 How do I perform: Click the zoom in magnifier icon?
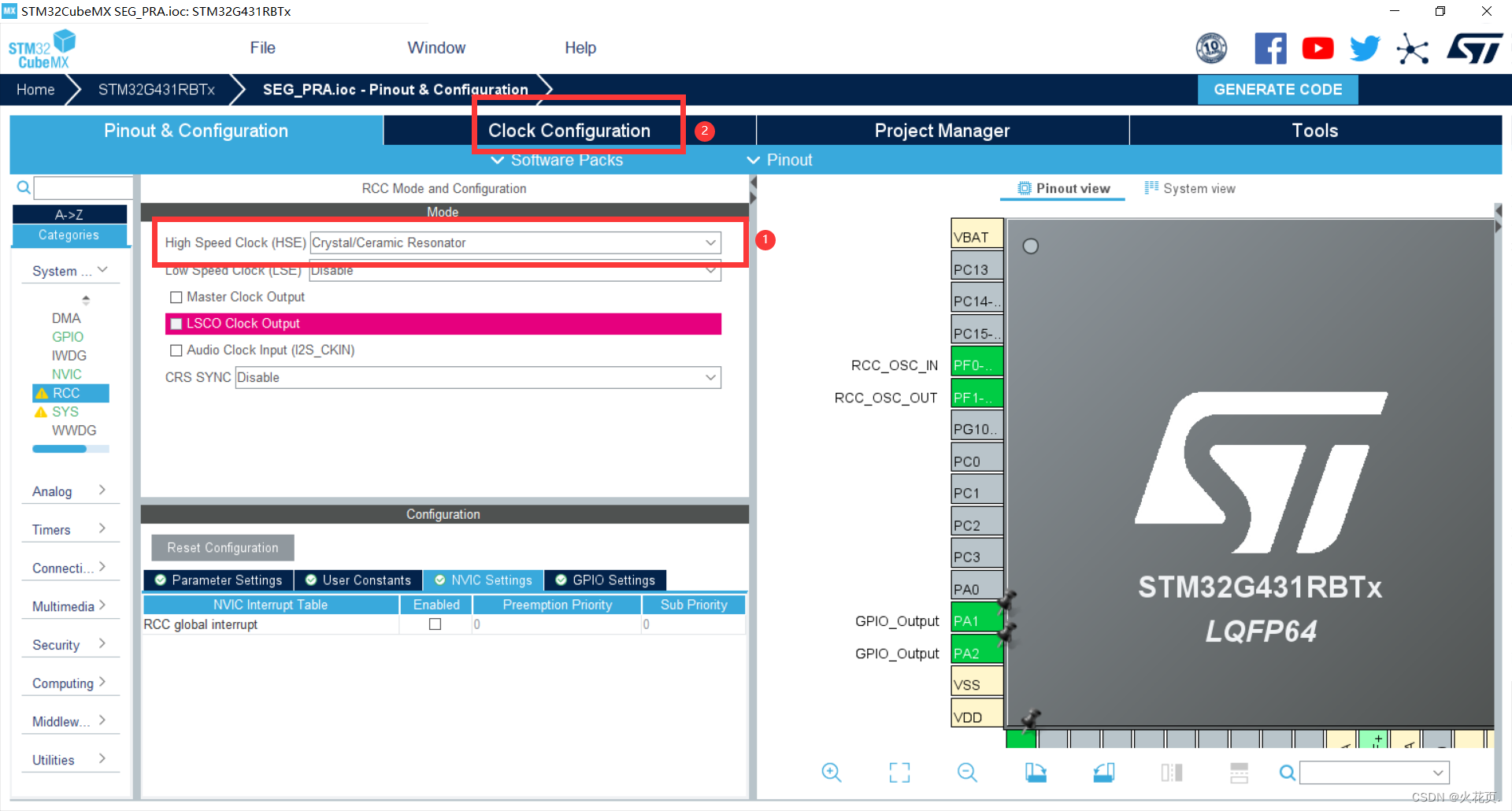coord(831,772)
